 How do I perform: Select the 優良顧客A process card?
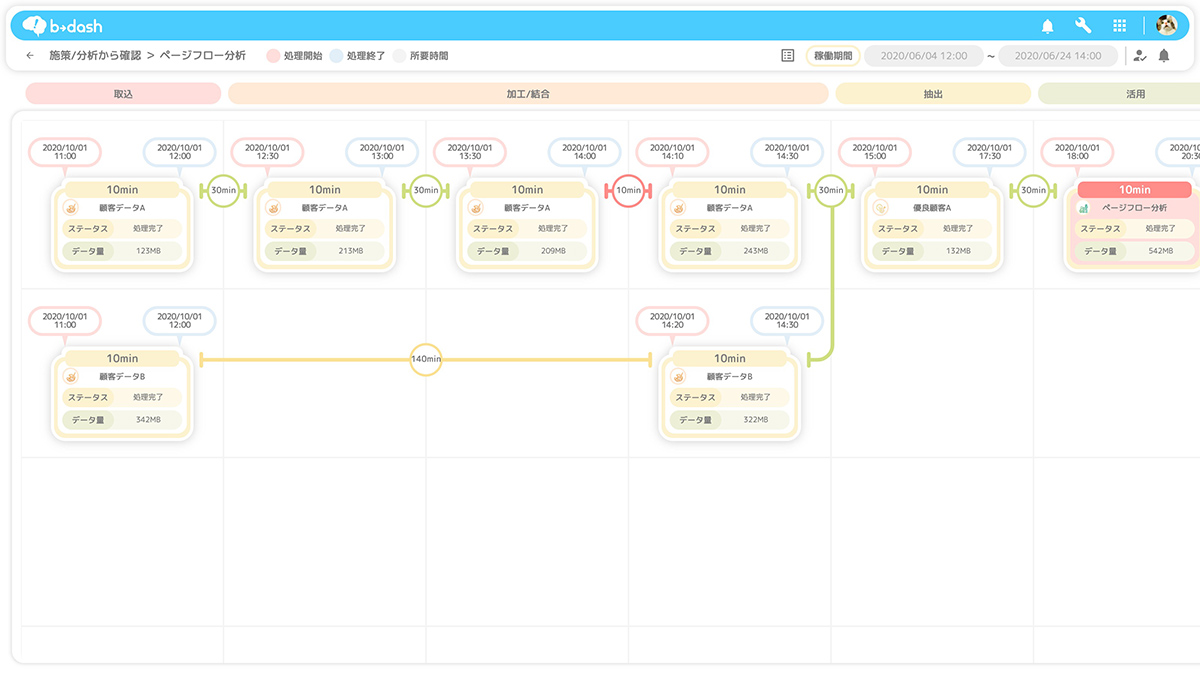[x=932, y=225]
